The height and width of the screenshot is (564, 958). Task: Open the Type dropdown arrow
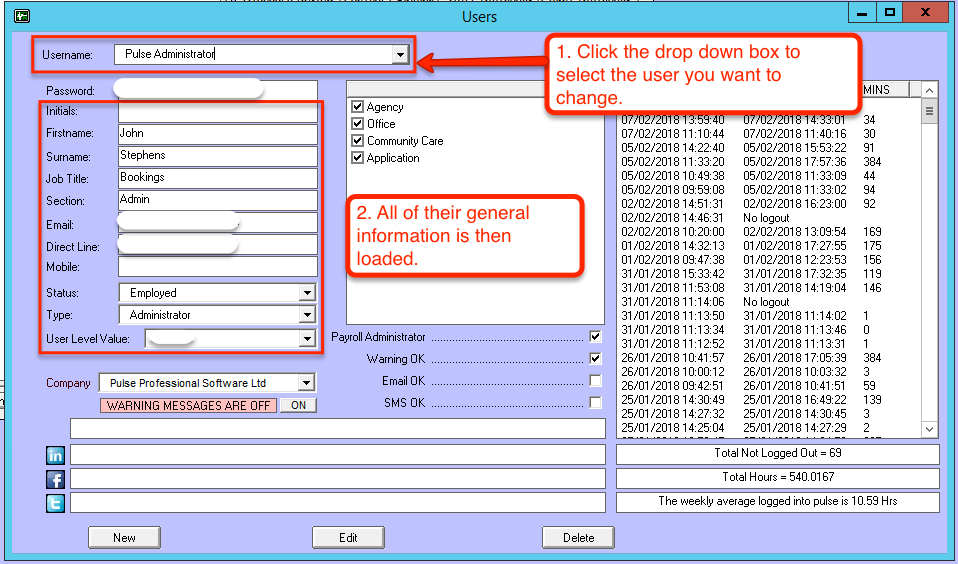[307, 315]
